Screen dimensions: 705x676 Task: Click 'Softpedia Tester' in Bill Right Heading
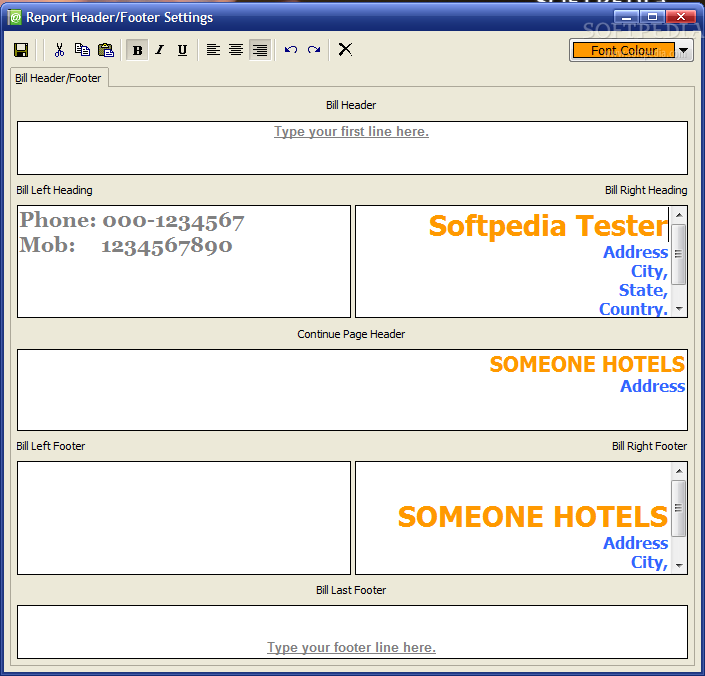(x=549, y=226)
